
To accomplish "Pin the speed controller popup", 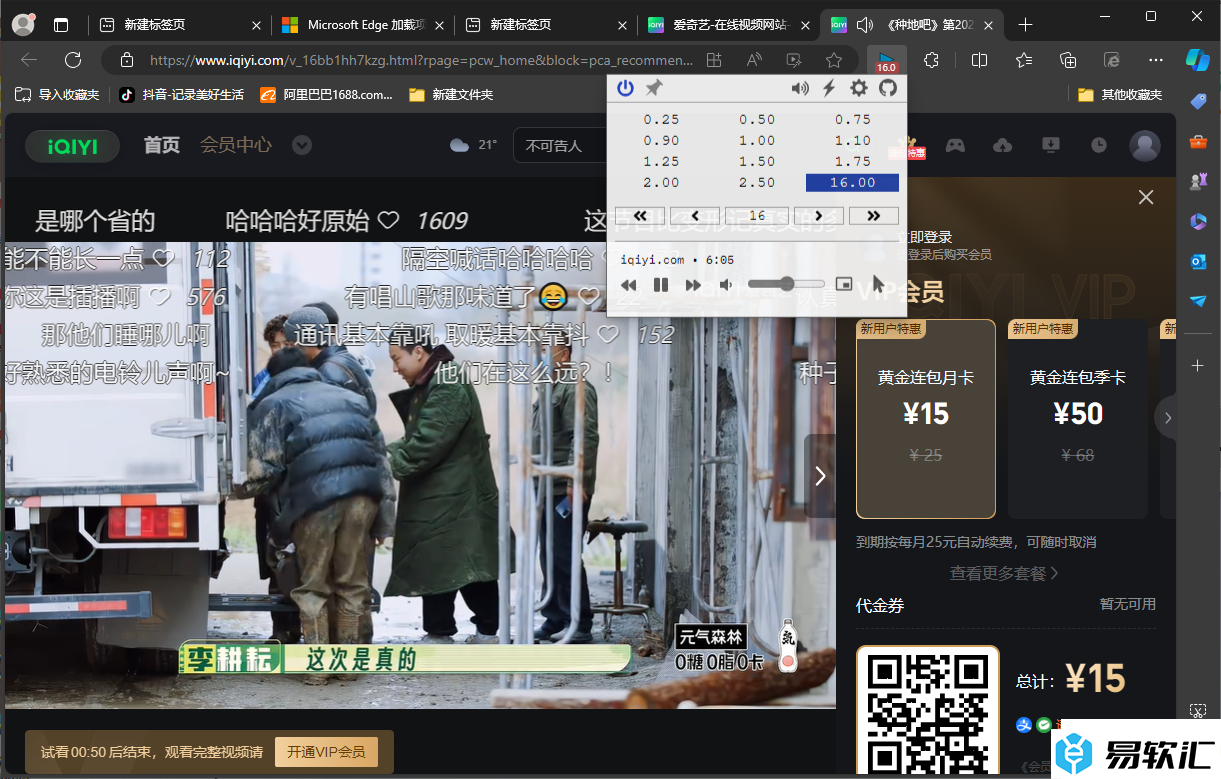I will [654, 88].
